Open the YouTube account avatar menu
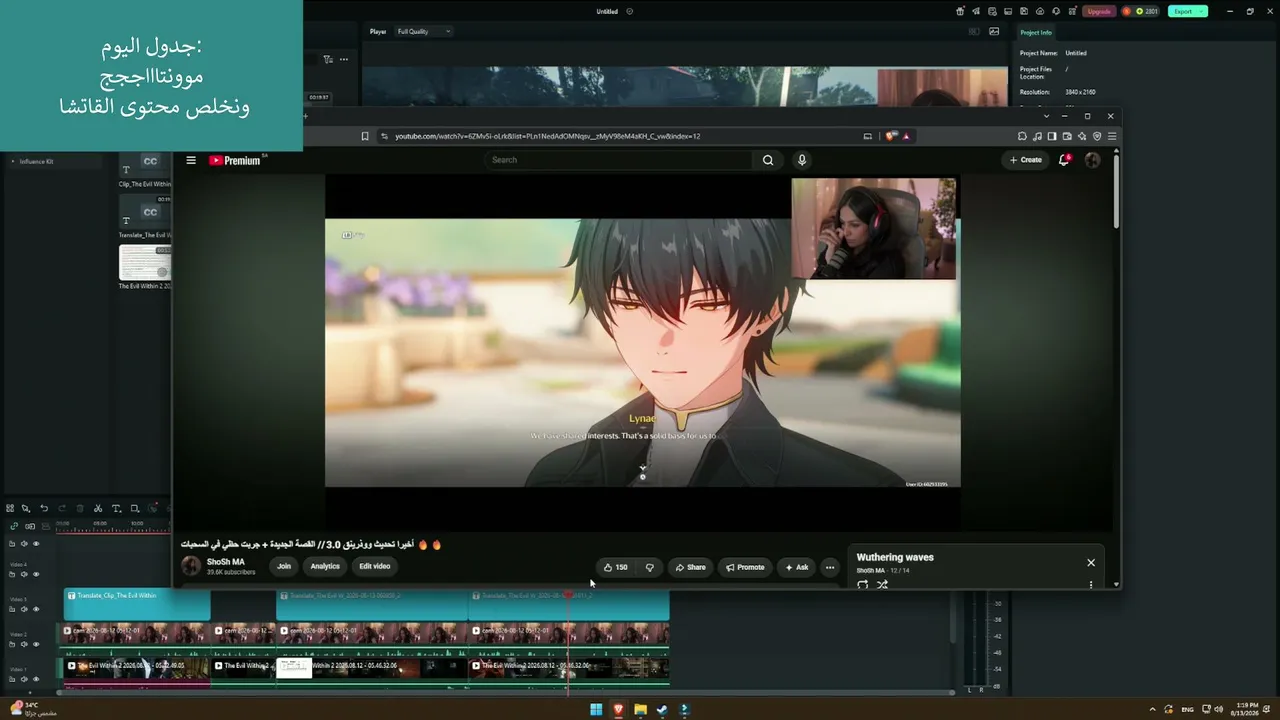 (1092, 160)
